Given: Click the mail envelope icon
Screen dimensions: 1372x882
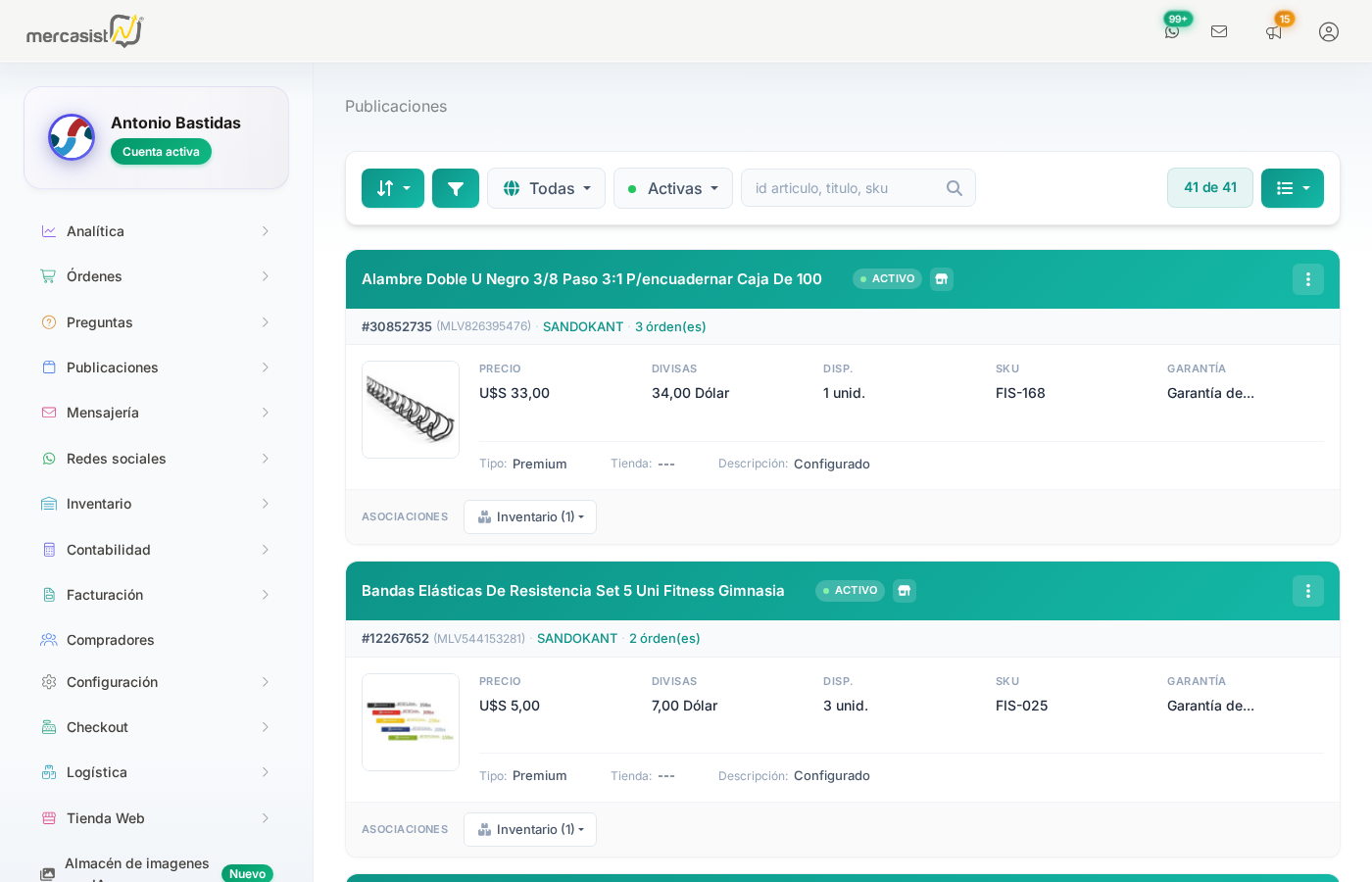Looking at the screenshot, I should coord(1219,31).
